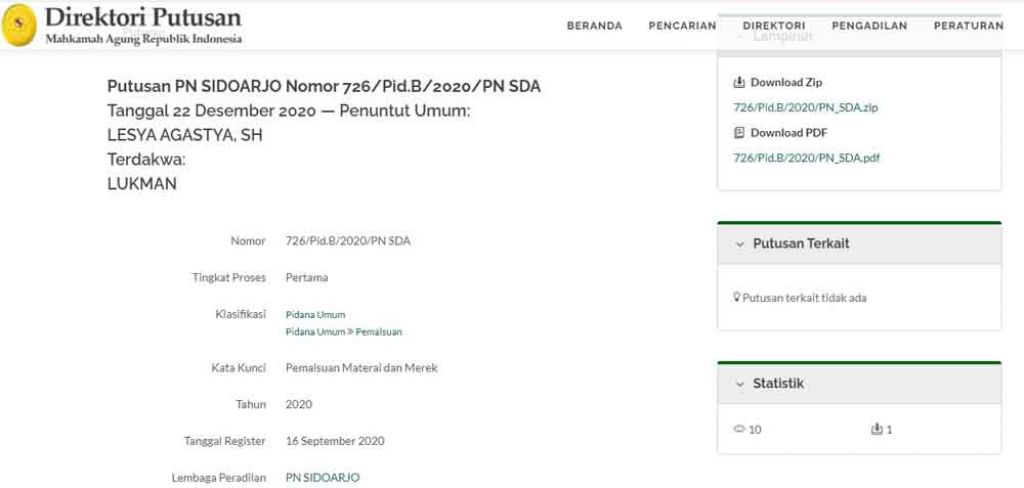Click the Kata Kunci label

tap(238, 368)
